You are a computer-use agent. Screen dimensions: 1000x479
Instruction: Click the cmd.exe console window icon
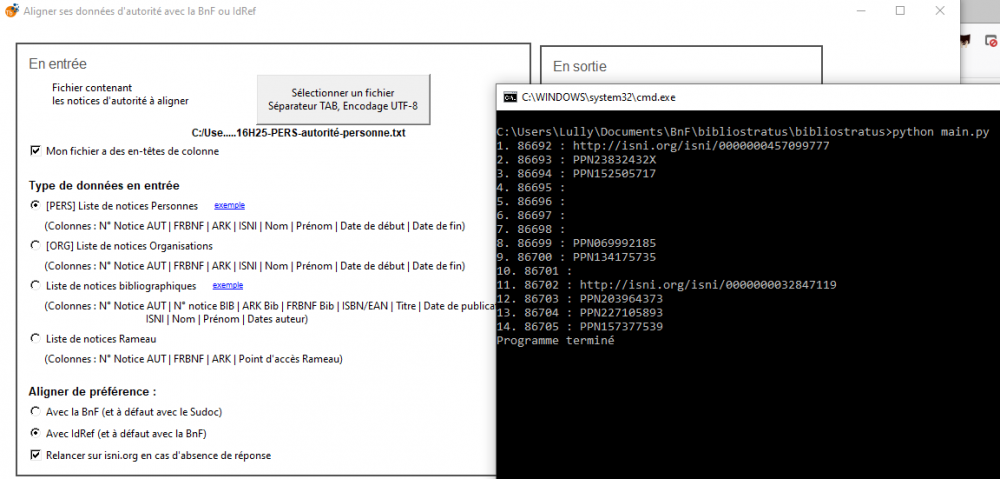[x=509, y=97]
